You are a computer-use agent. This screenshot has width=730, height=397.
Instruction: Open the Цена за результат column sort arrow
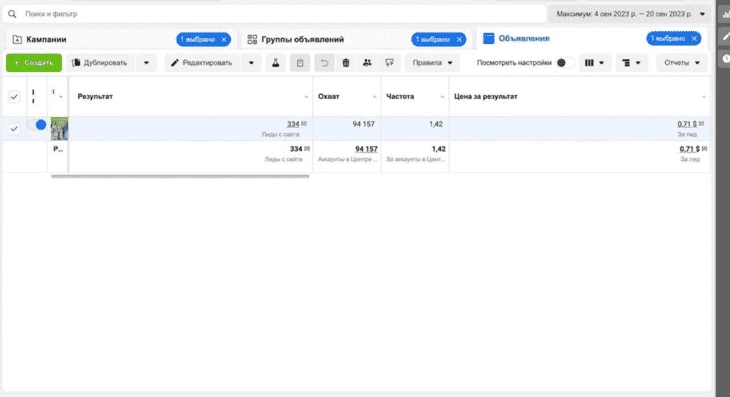[x=703, y=97]
